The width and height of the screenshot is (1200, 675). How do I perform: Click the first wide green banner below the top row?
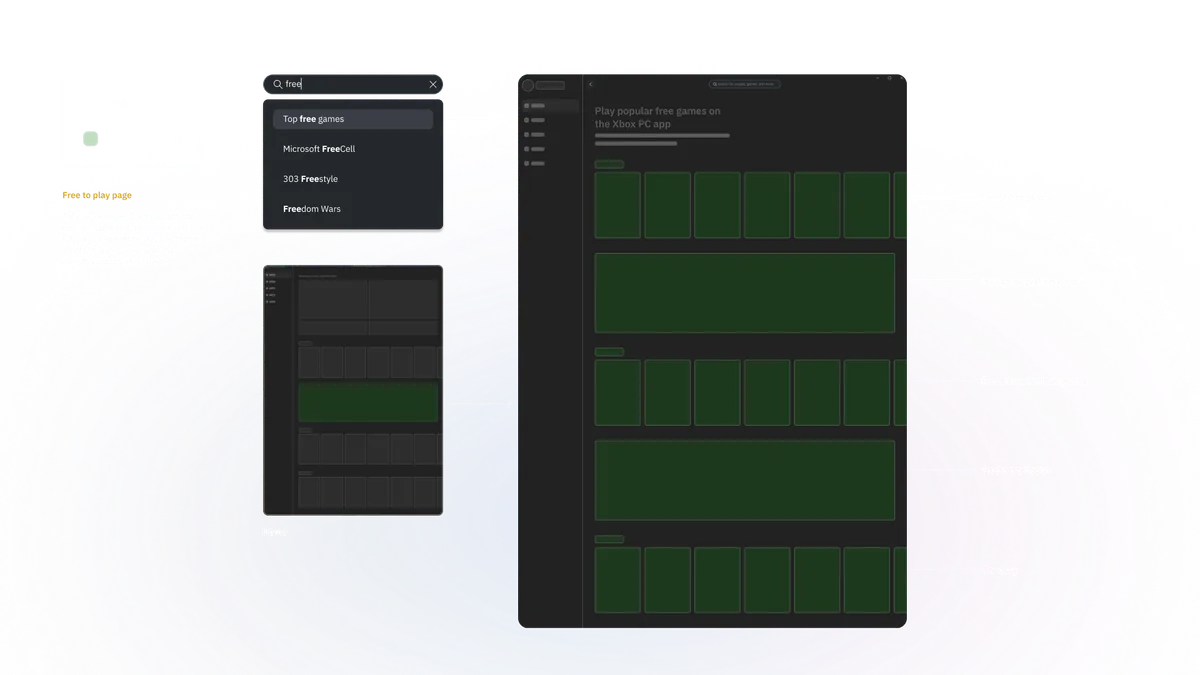point(745,293)
